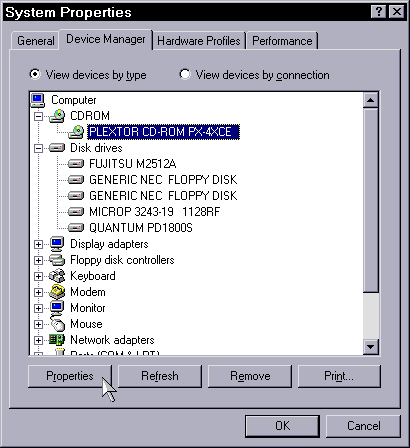Viewport: 410px width, 448px height.
Task: Open the Performance tab
Action: click(282, 41)
